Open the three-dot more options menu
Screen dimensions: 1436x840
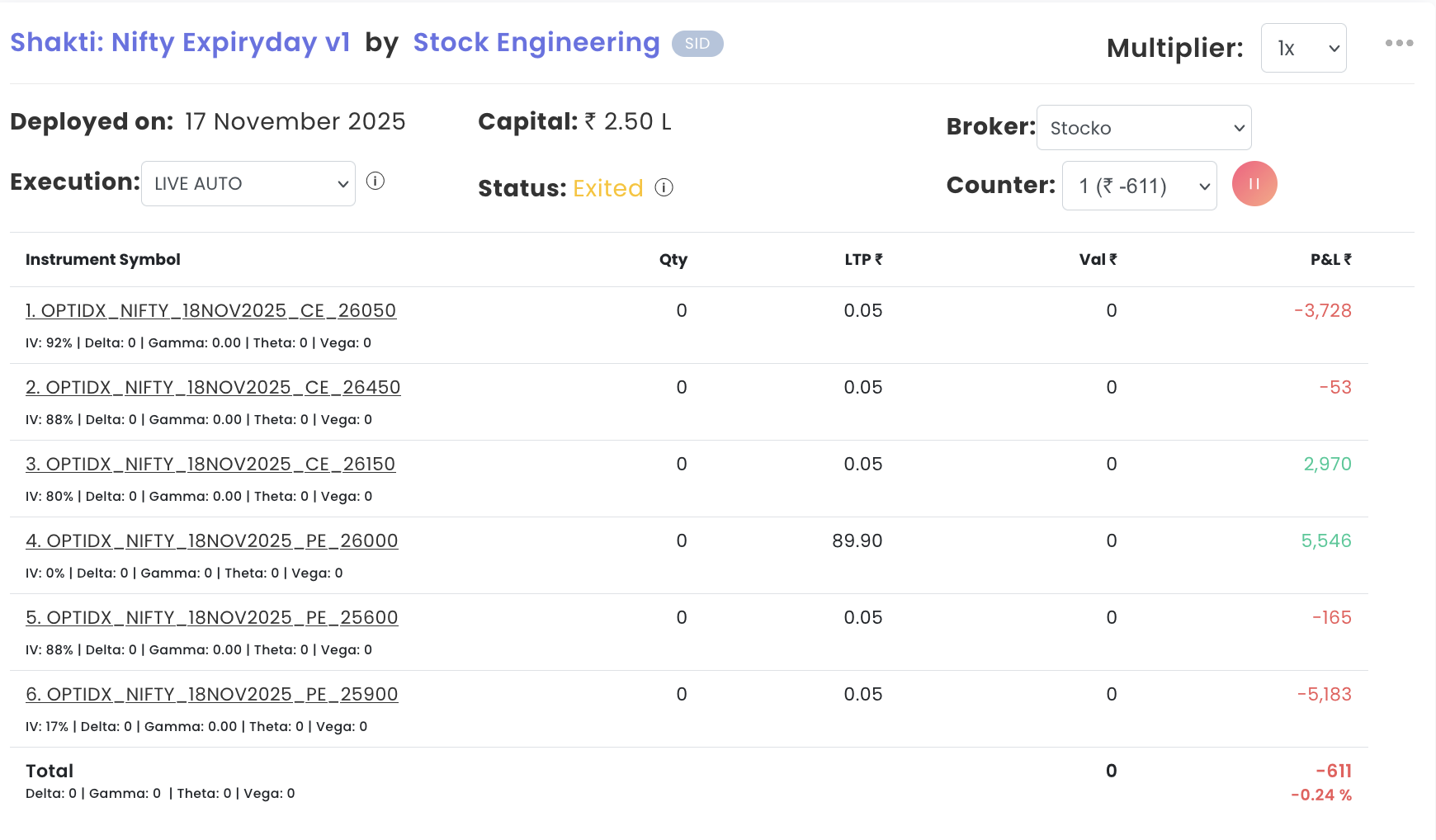(x=1399, y=43)
